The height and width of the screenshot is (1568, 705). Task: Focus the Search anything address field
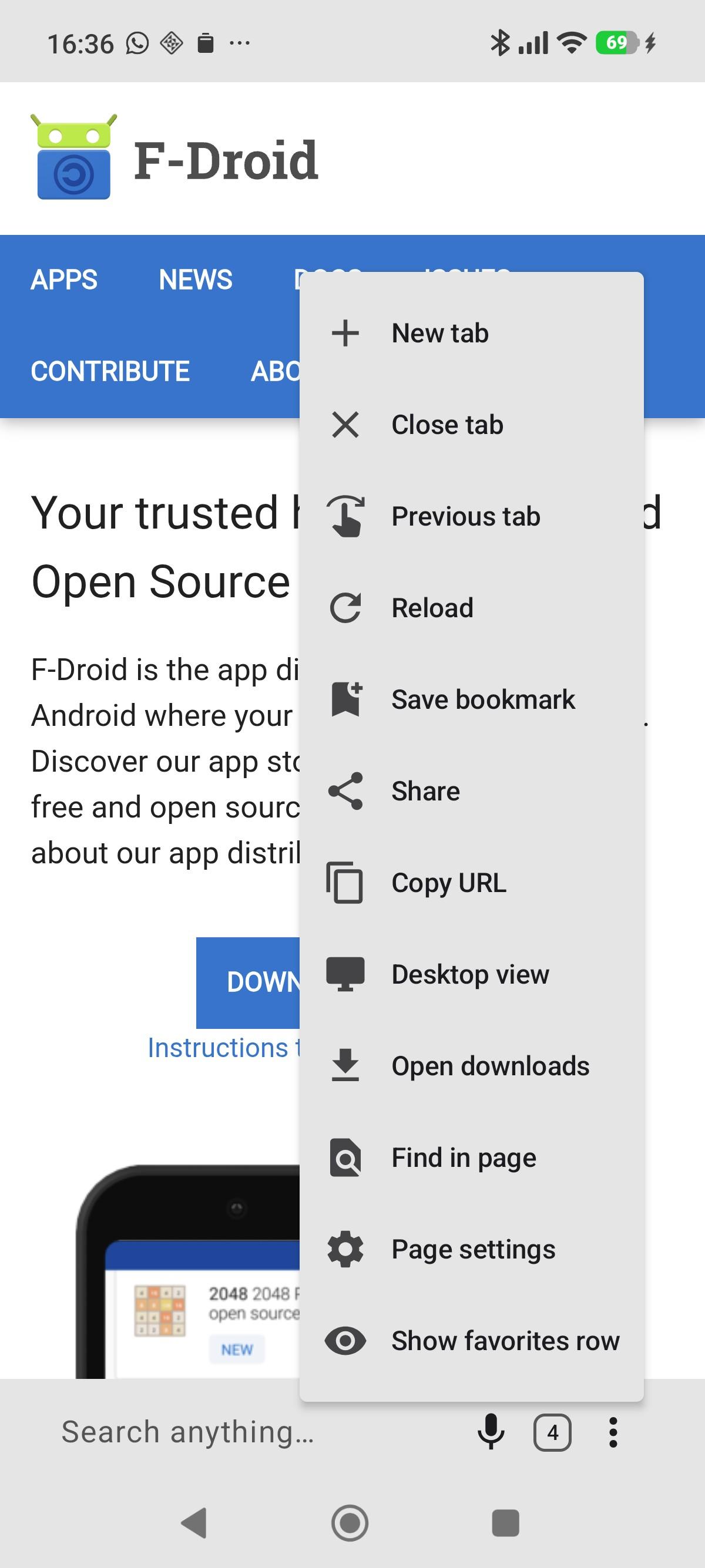tap(244, 1432)
